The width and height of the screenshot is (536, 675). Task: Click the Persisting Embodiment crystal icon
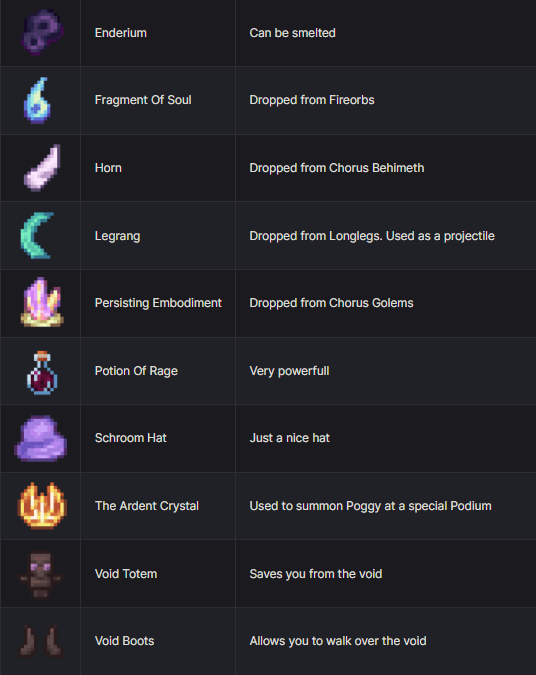point(42,302)
